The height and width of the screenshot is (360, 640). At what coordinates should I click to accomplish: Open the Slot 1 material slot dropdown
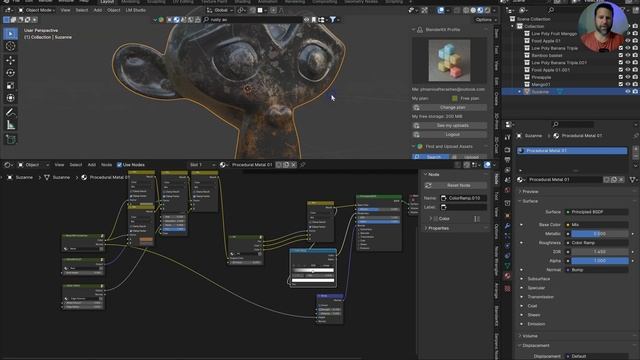click(202, 165)
